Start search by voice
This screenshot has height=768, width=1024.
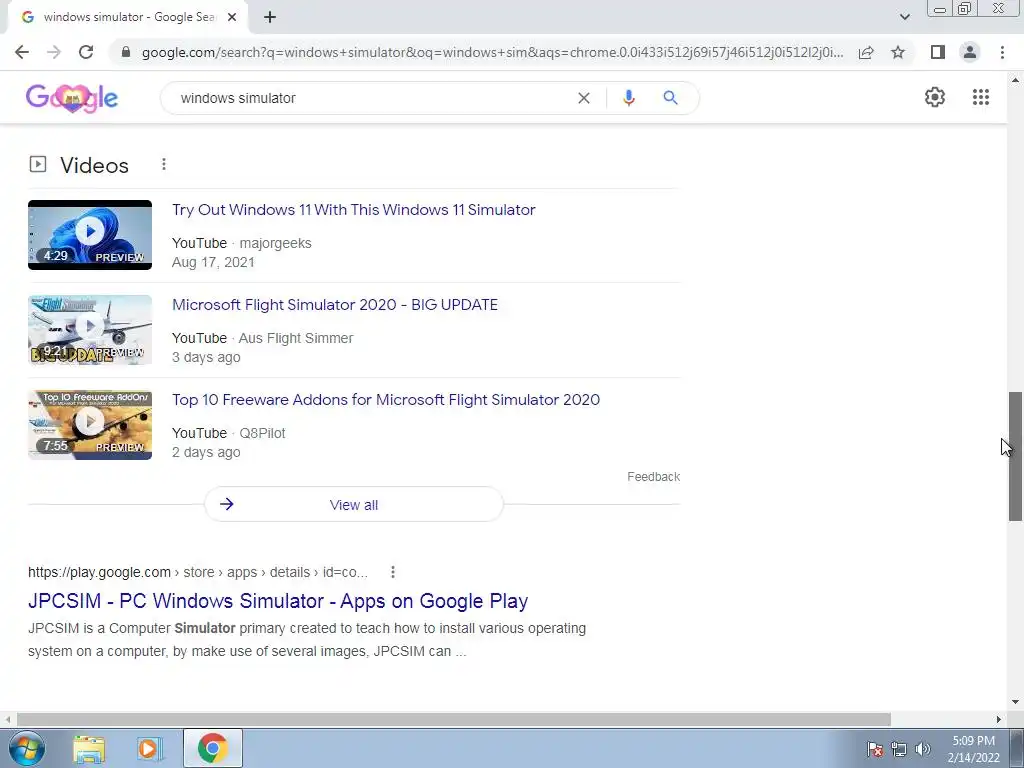click(x=628, y=98)
